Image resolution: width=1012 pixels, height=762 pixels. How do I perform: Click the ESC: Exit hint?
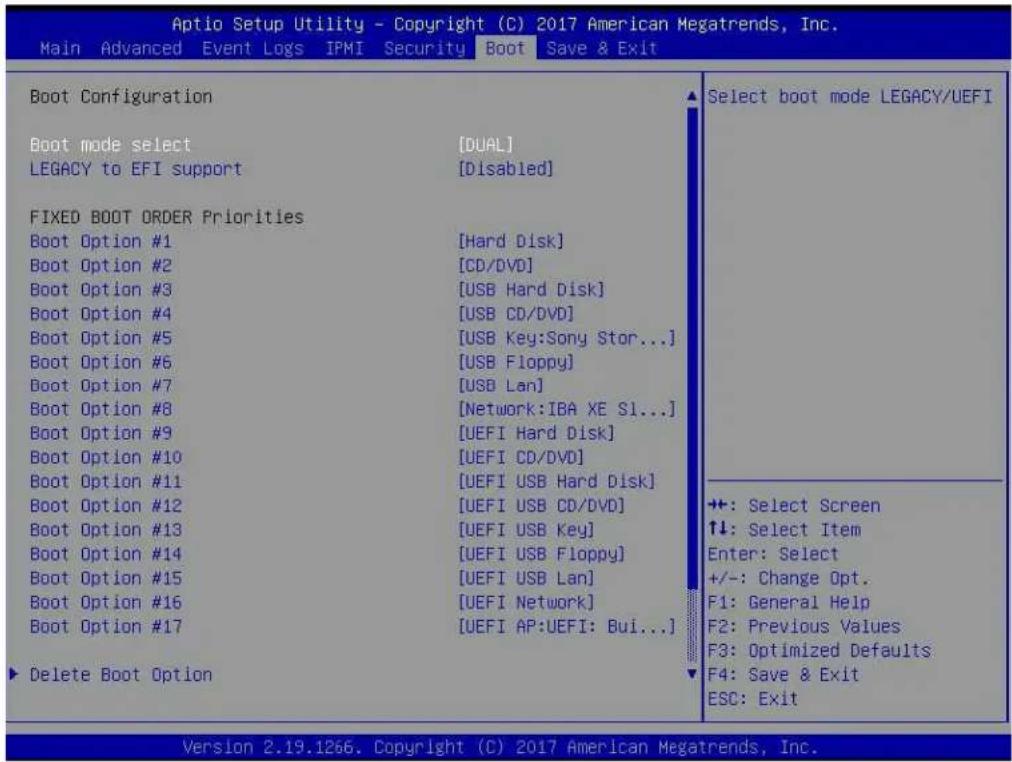(x=753, y=699)
